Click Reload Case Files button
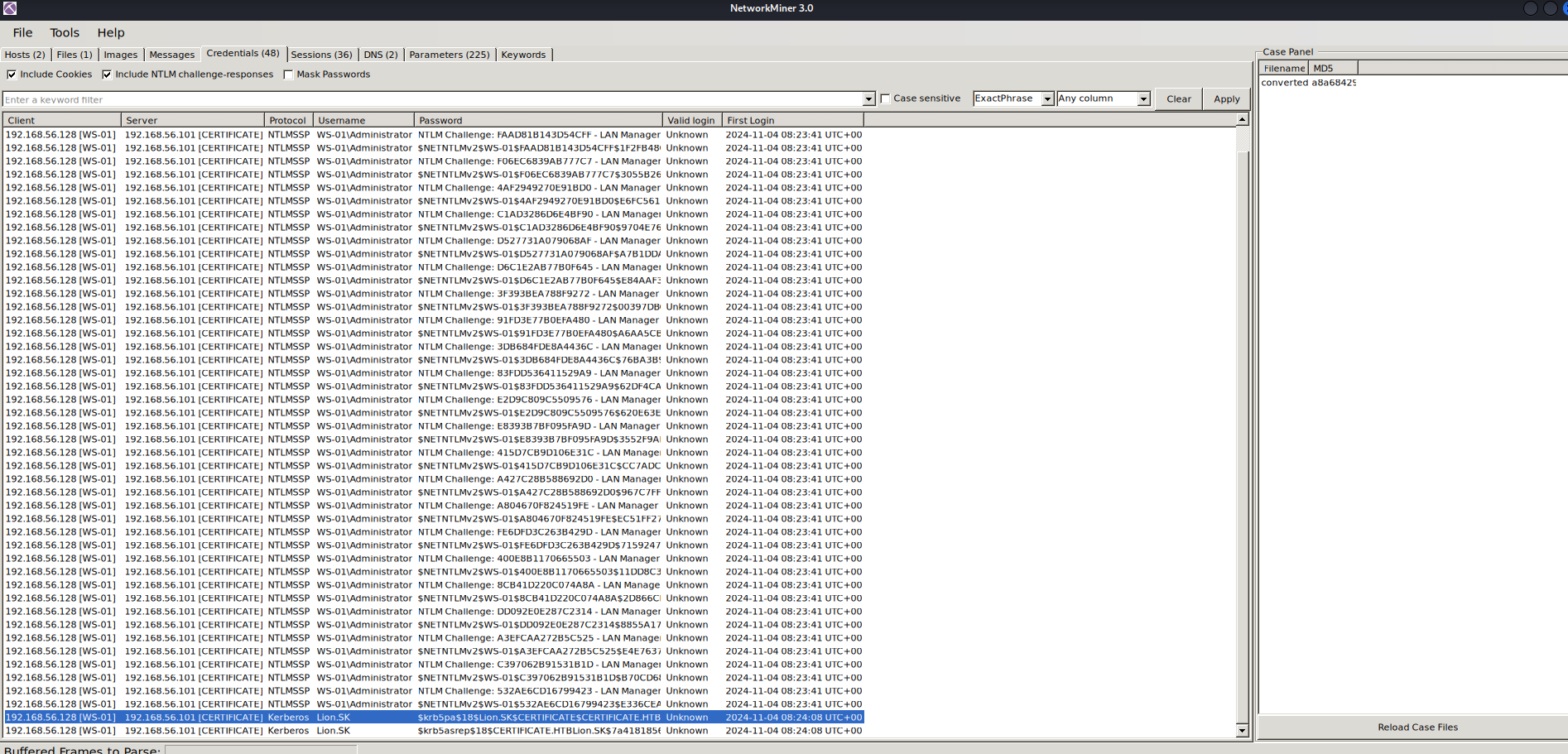Screen dimensions: 1568x754 point(1417,728)
